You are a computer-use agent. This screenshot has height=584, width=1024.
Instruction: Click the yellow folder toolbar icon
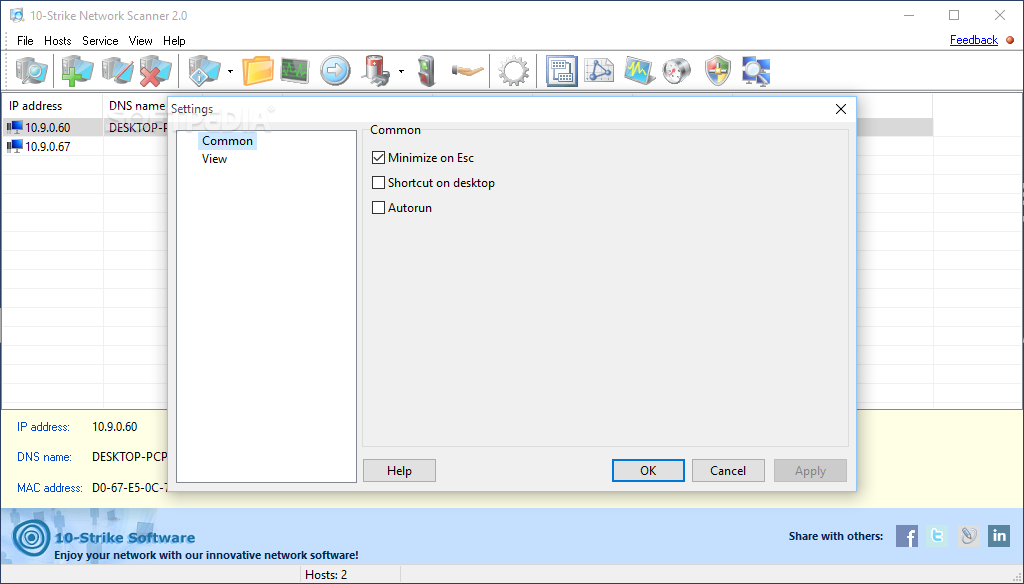click(x=257, y=71)
